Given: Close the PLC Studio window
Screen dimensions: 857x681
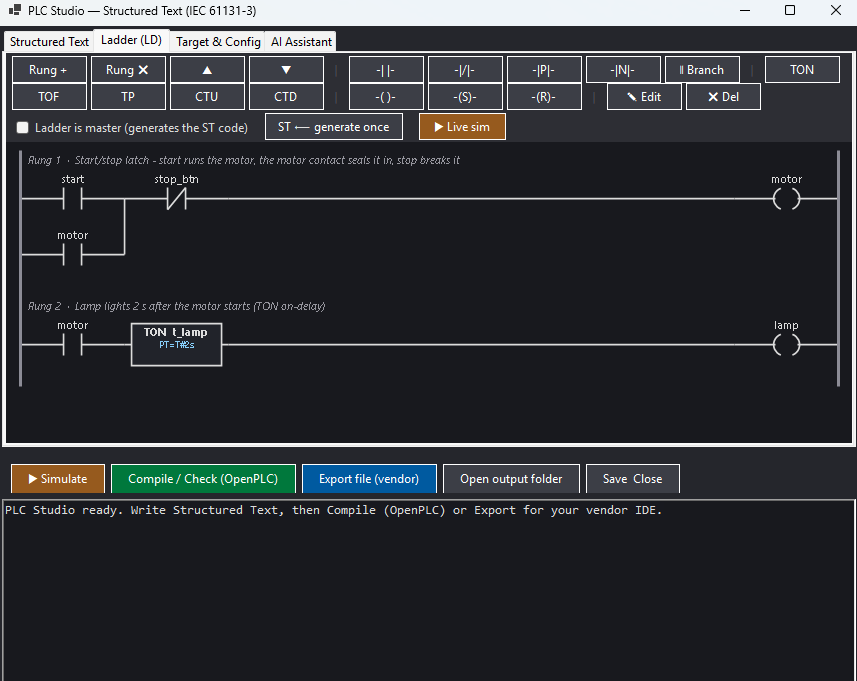Looking at the screenshot, I should [835, 10].
